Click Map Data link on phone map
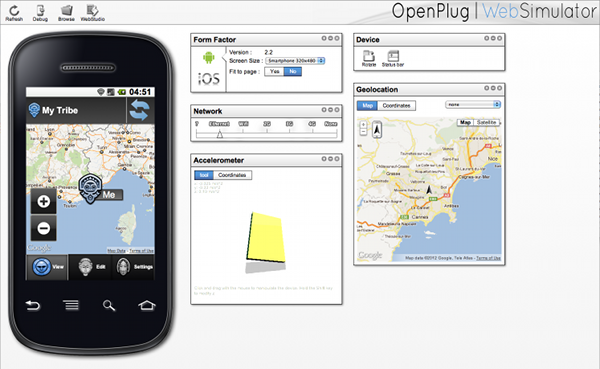This screenshot has height=369, width=600. point(116,251)
